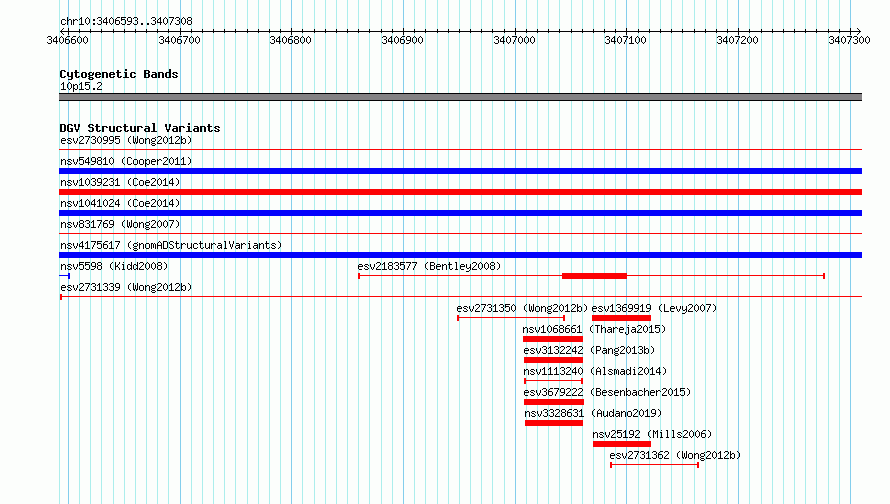Click ruler position 3407100

click(x=625, y=40)
